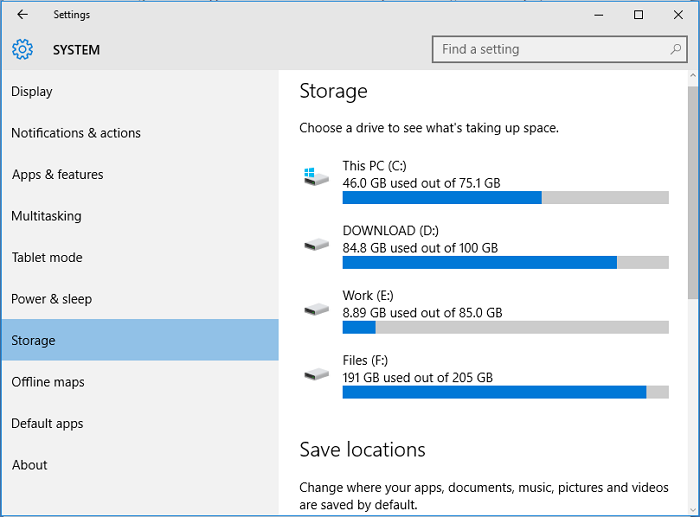Open the About page
Viewport: 700px width, 517px height.
(30, 465)
